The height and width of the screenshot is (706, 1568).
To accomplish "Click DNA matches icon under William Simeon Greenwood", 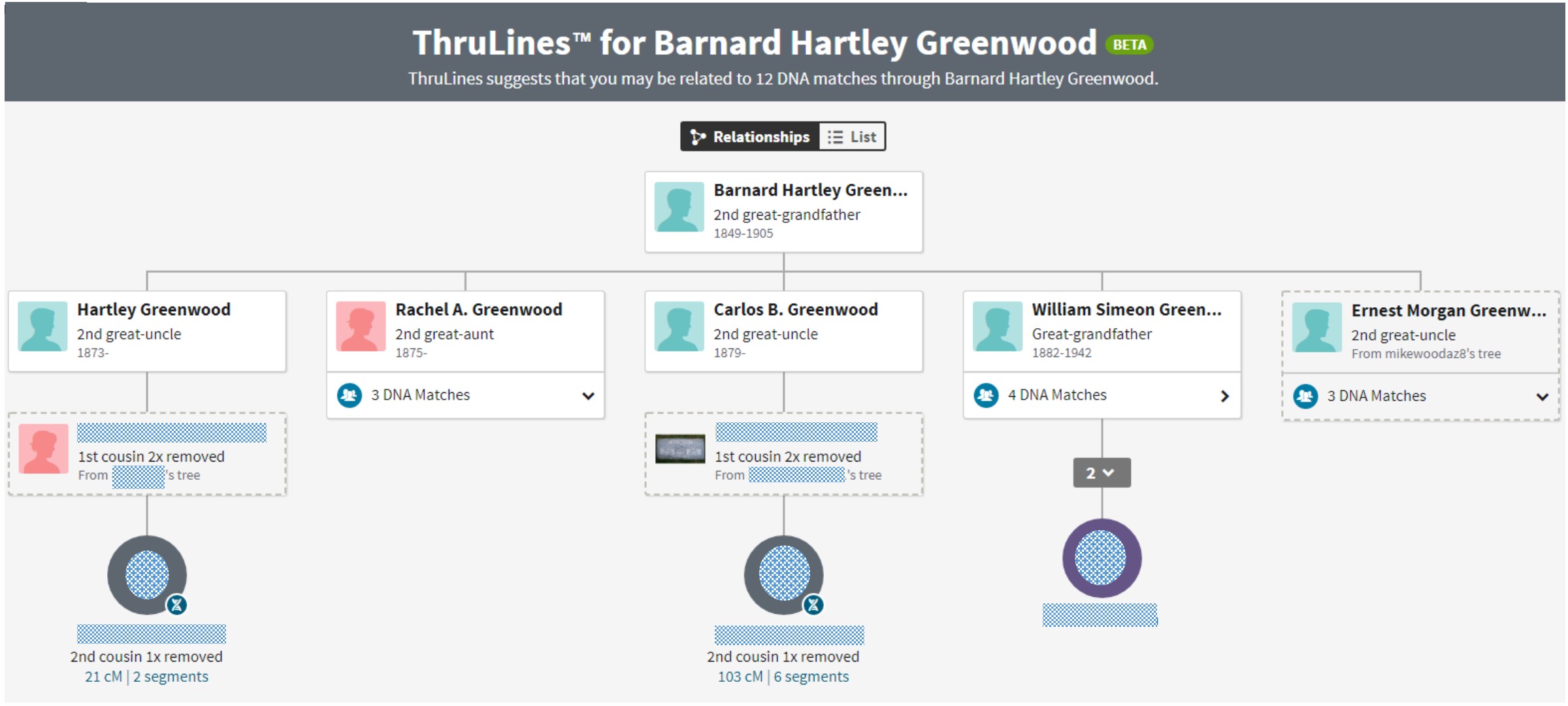I will click(987, 395).
